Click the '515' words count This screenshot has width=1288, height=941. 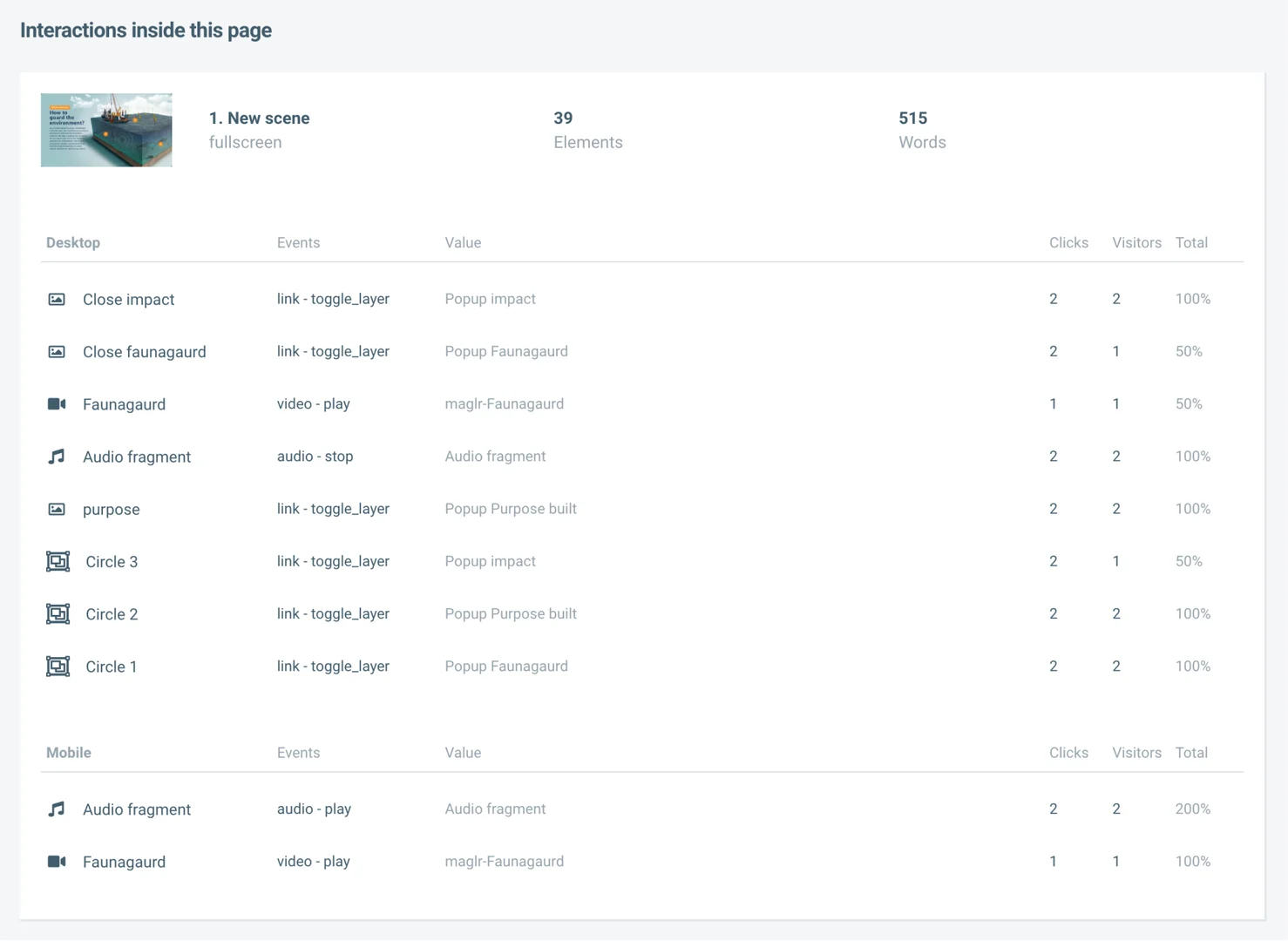pos(912,118)
